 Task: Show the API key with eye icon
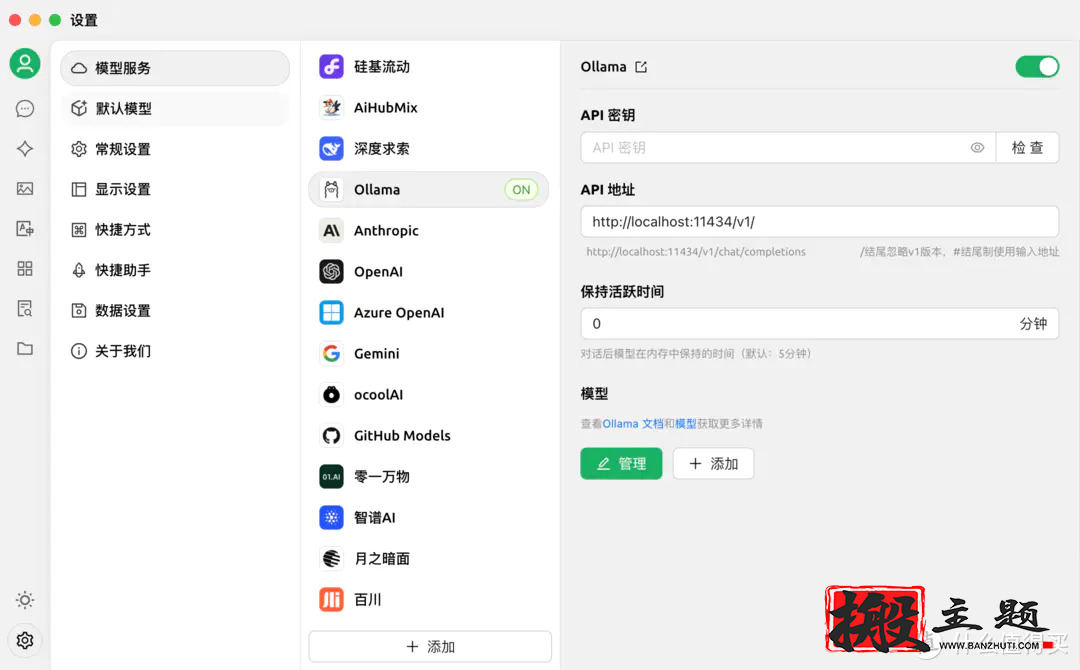point(977,147)
